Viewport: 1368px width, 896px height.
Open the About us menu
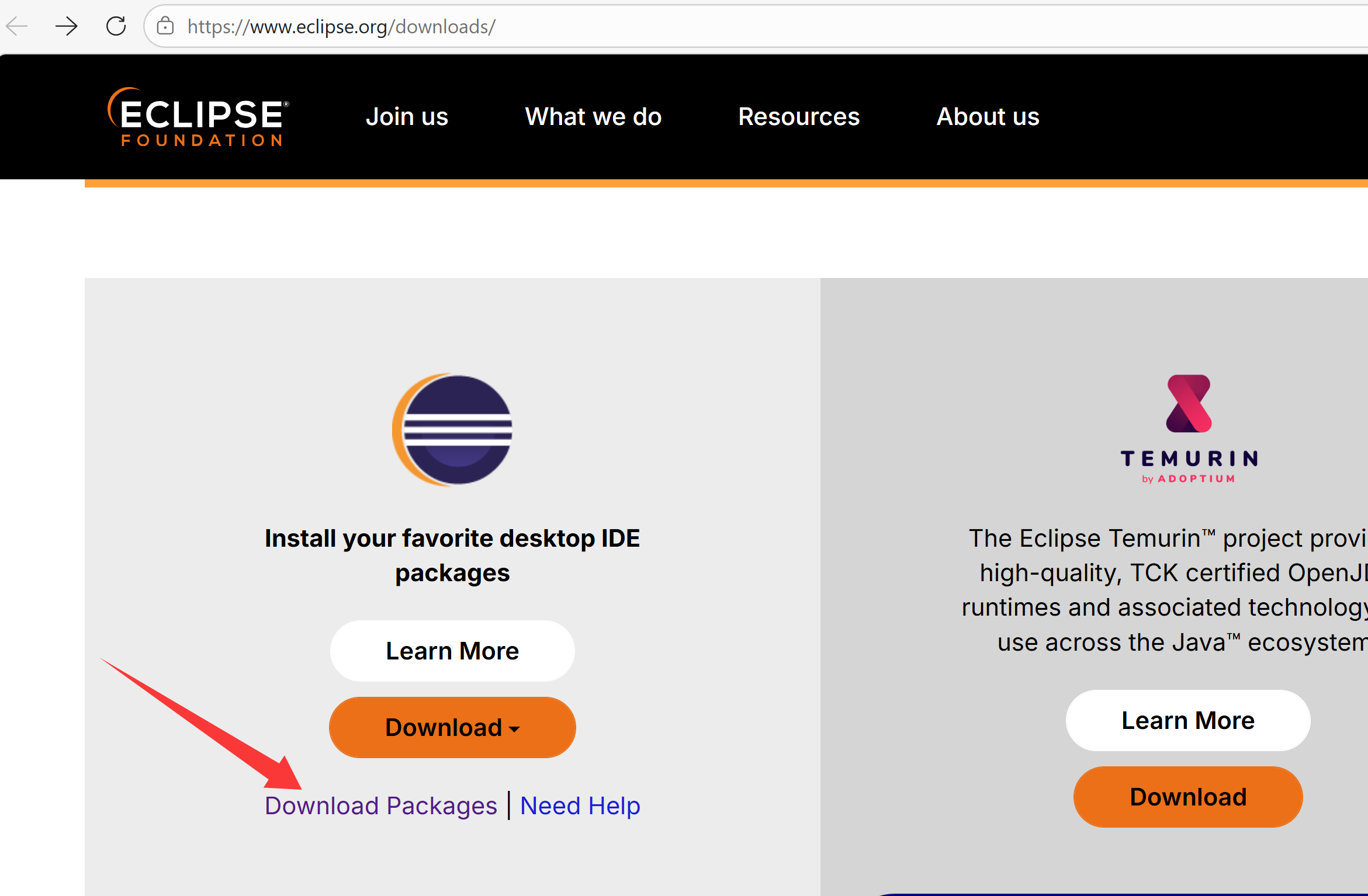(988, 117)
